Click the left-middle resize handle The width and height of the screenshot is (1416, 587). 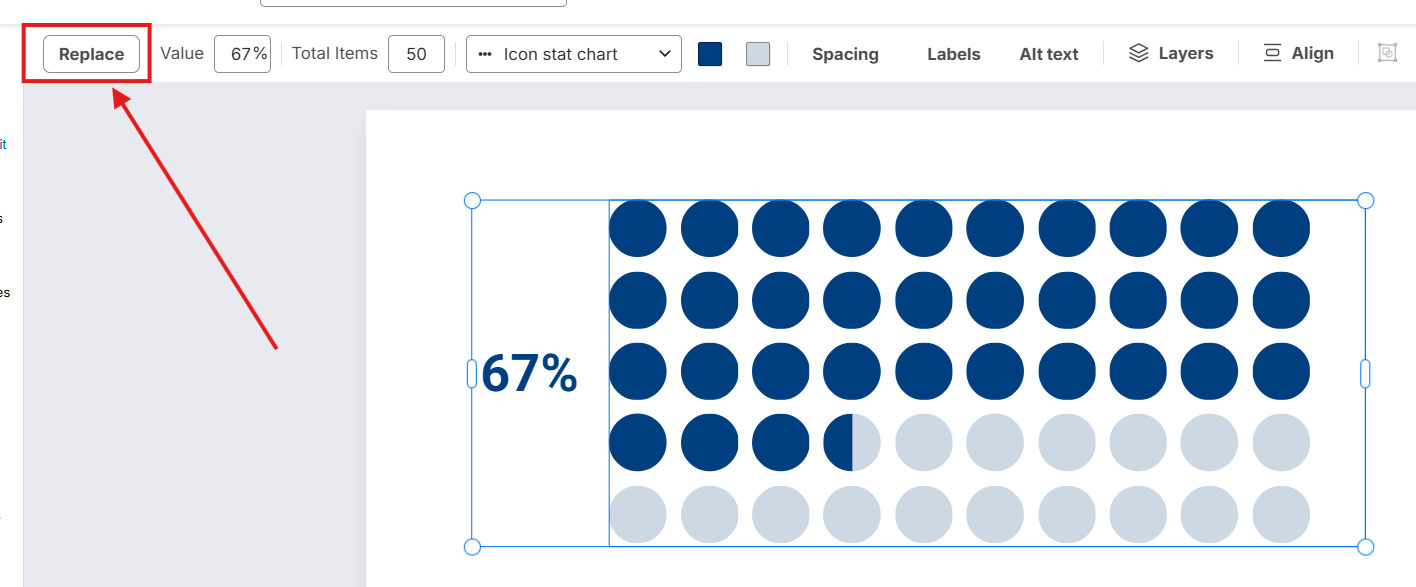point(472,374)
